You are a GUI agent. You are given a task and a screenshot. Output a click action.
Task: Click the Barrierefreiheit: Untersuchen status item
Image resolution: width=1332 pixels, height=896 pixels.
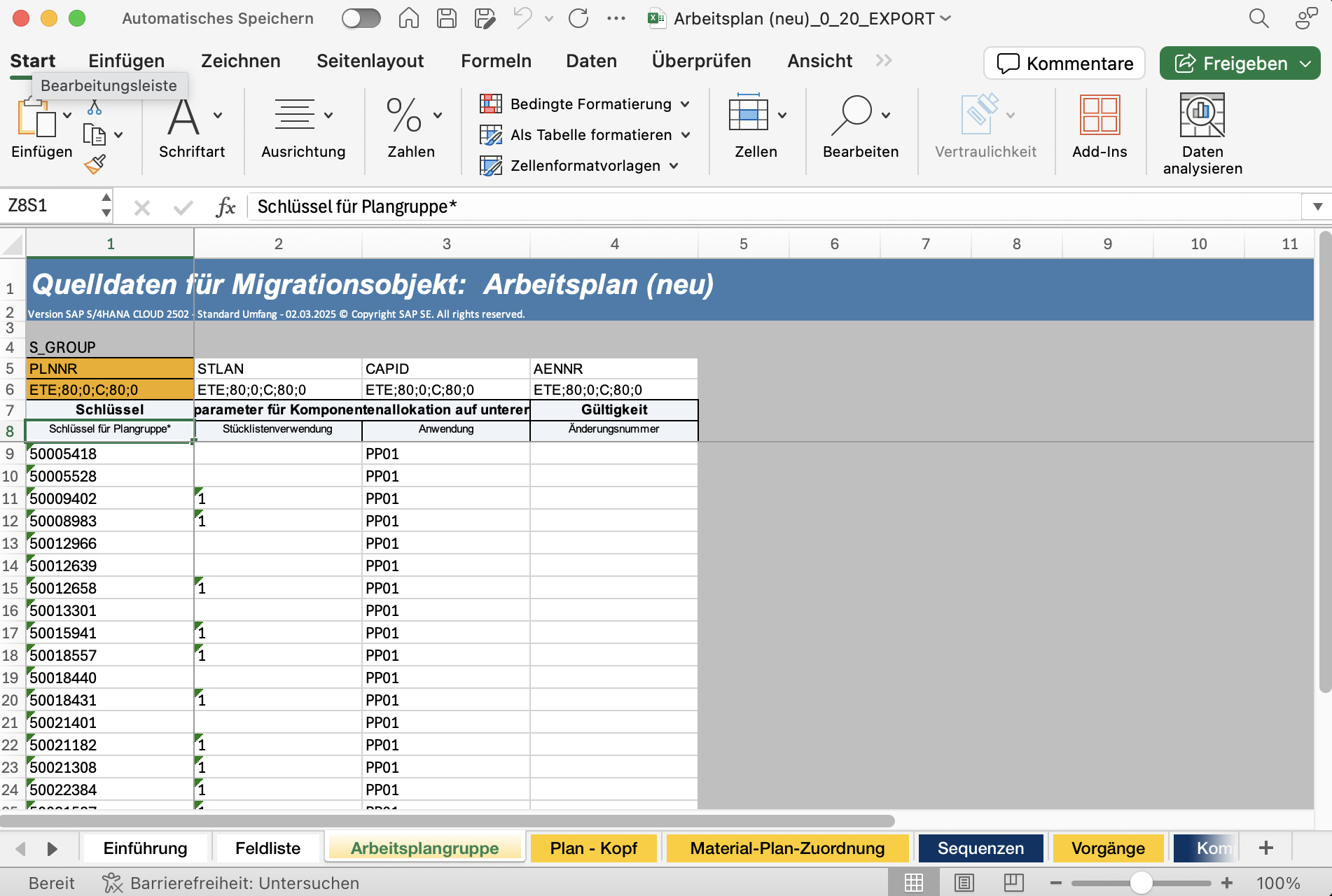click(x=230, y=883)
